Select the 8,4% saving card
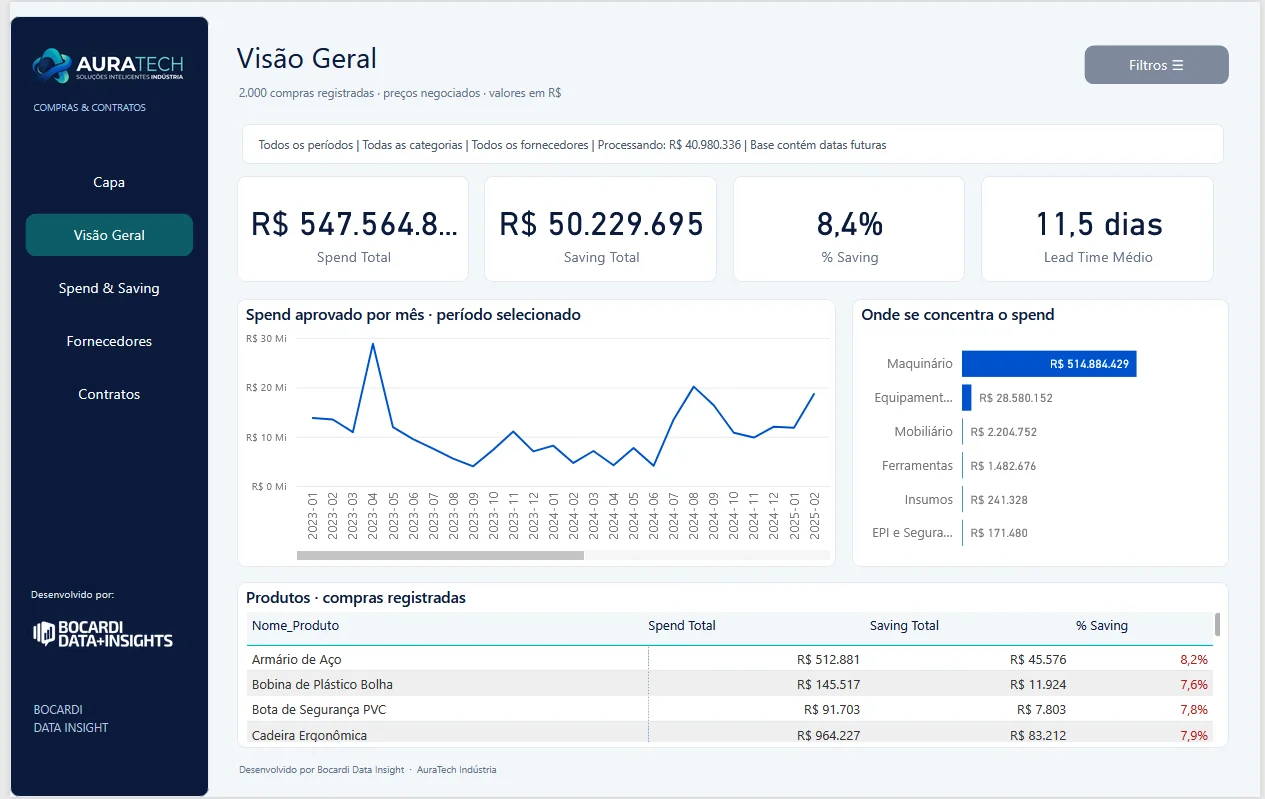Viewport: 1265px width, 799px height. [849, 229]
